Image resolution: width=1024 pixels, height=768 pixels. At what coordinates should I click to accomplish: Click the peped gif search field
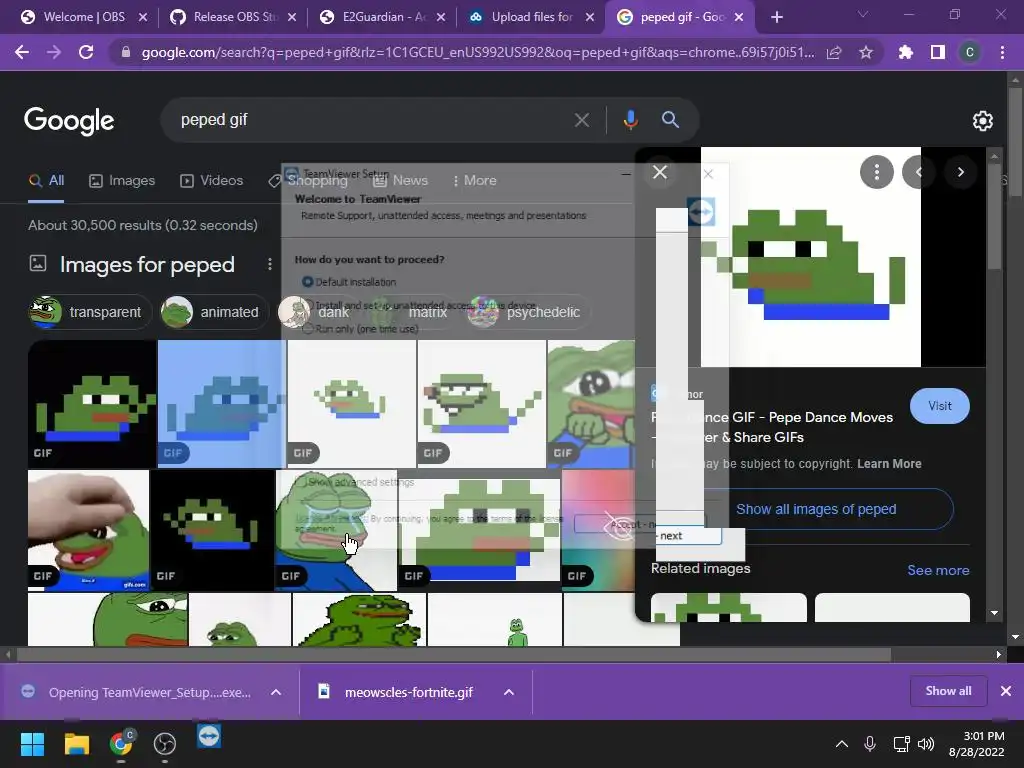point(372,120)
